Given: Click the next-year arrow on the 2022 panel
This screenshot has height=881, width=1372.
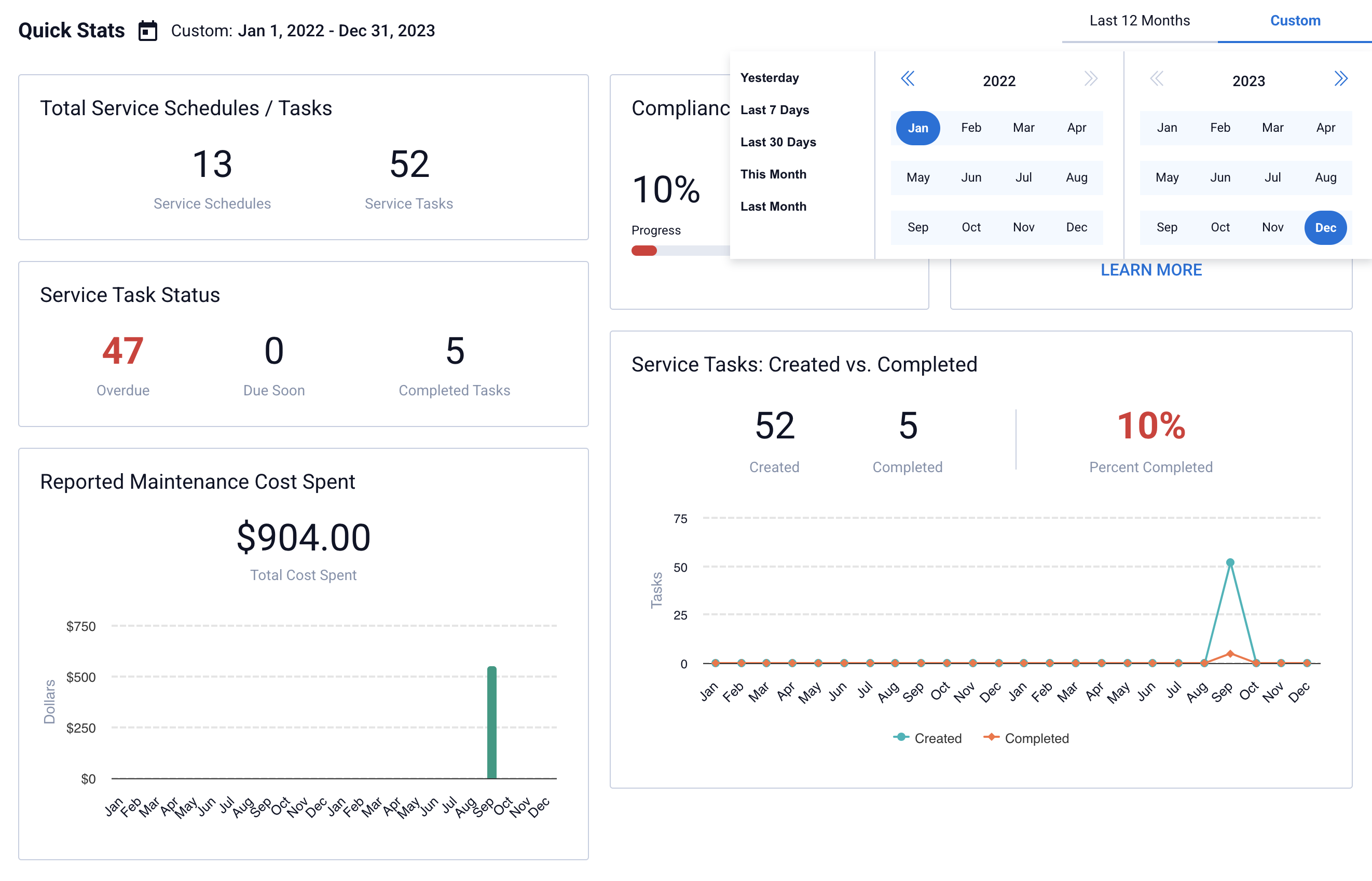Looking at the screenshot, I should [x=1091, y=78].
